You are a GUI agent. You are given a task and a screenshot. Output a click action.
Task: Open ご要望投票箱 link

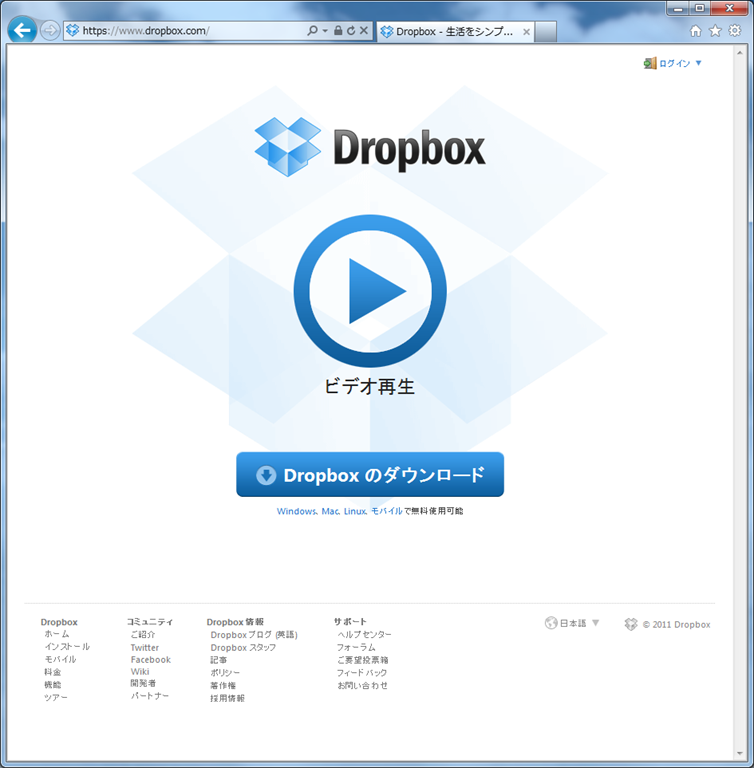coord(363,660)
